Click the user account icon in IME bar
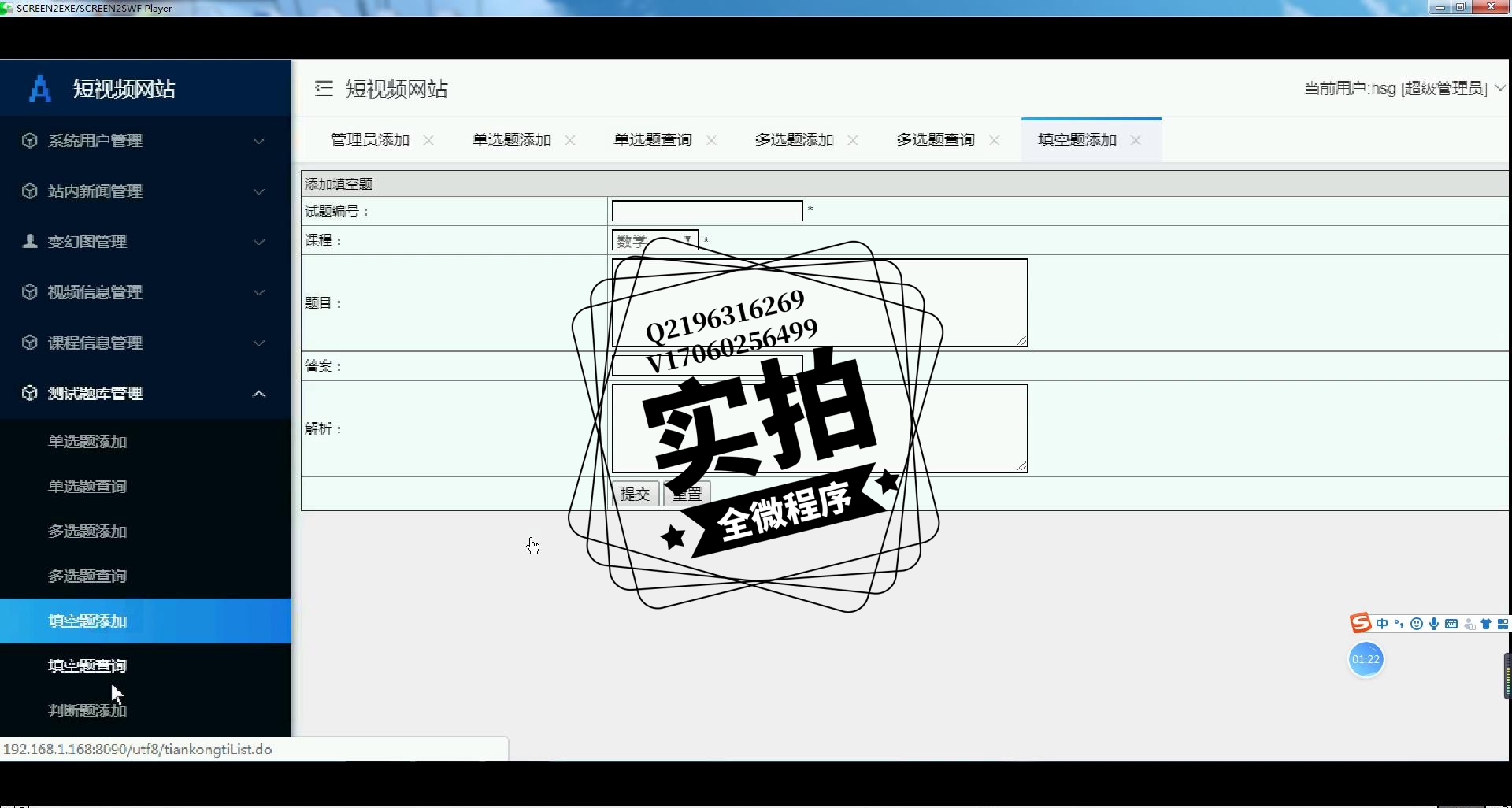The height and width of the screenshot is (808, 1512). [x=1469, y=624]
